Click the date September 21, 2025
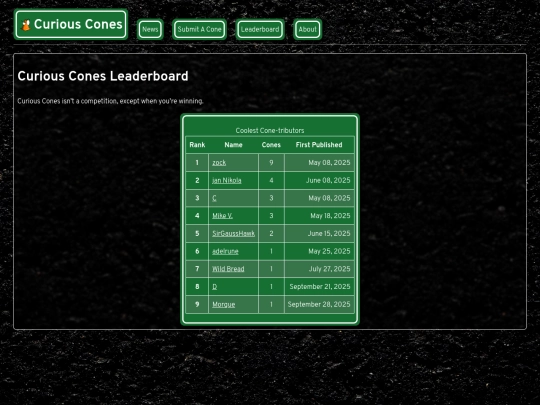This screenshot has height=405, width=540. [x=320, y=287]
